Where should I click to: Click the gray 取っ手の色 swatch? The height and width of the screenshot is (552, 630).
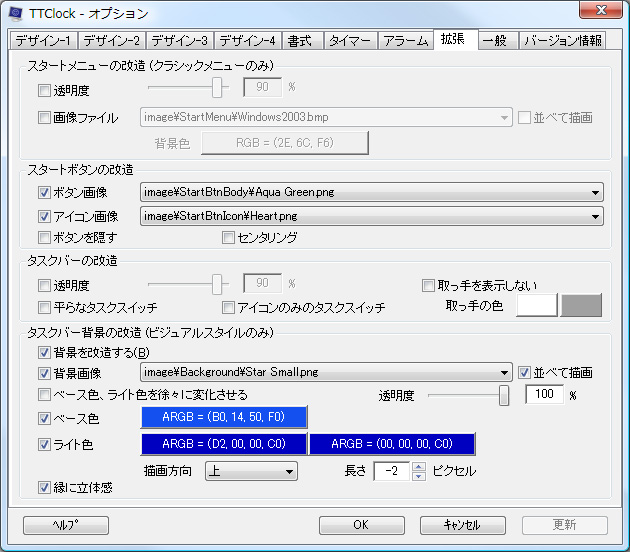pos(581,305)
